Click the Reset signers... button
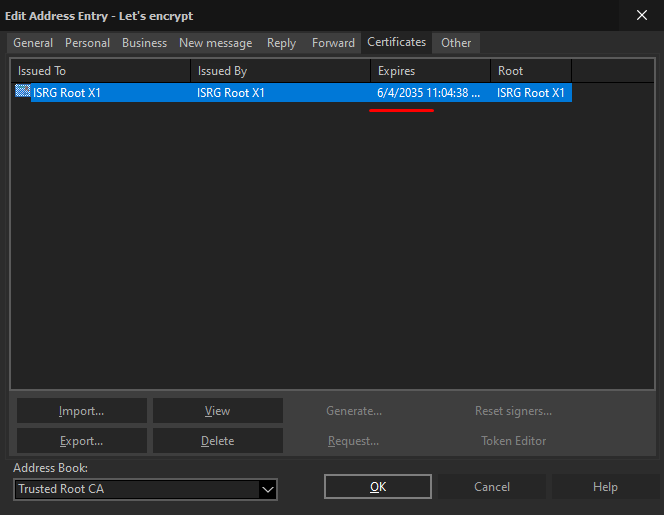The height and width of the screenshot is (515, 664). [x=513, y=410]
